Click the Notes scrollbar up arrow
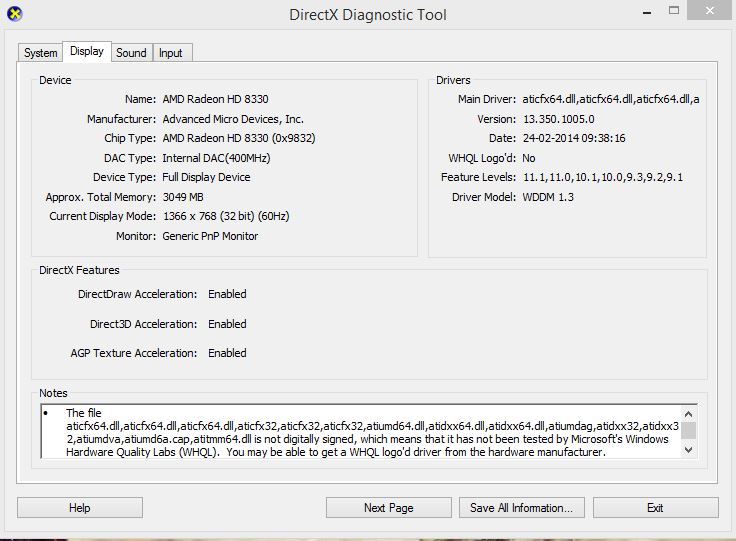Viewport: 736px width, 541px height. 688,414
